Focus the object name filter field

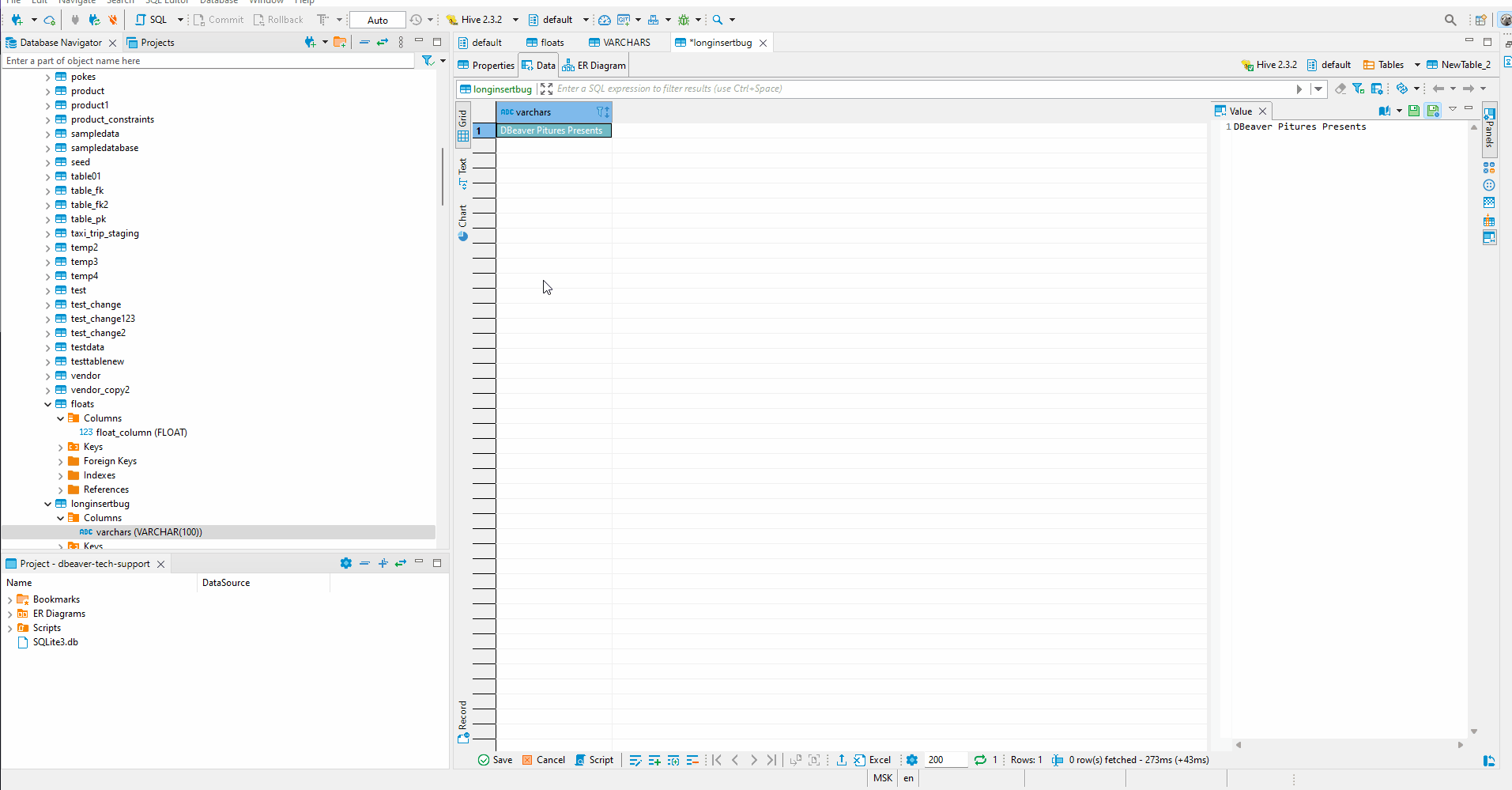[208, 61]
